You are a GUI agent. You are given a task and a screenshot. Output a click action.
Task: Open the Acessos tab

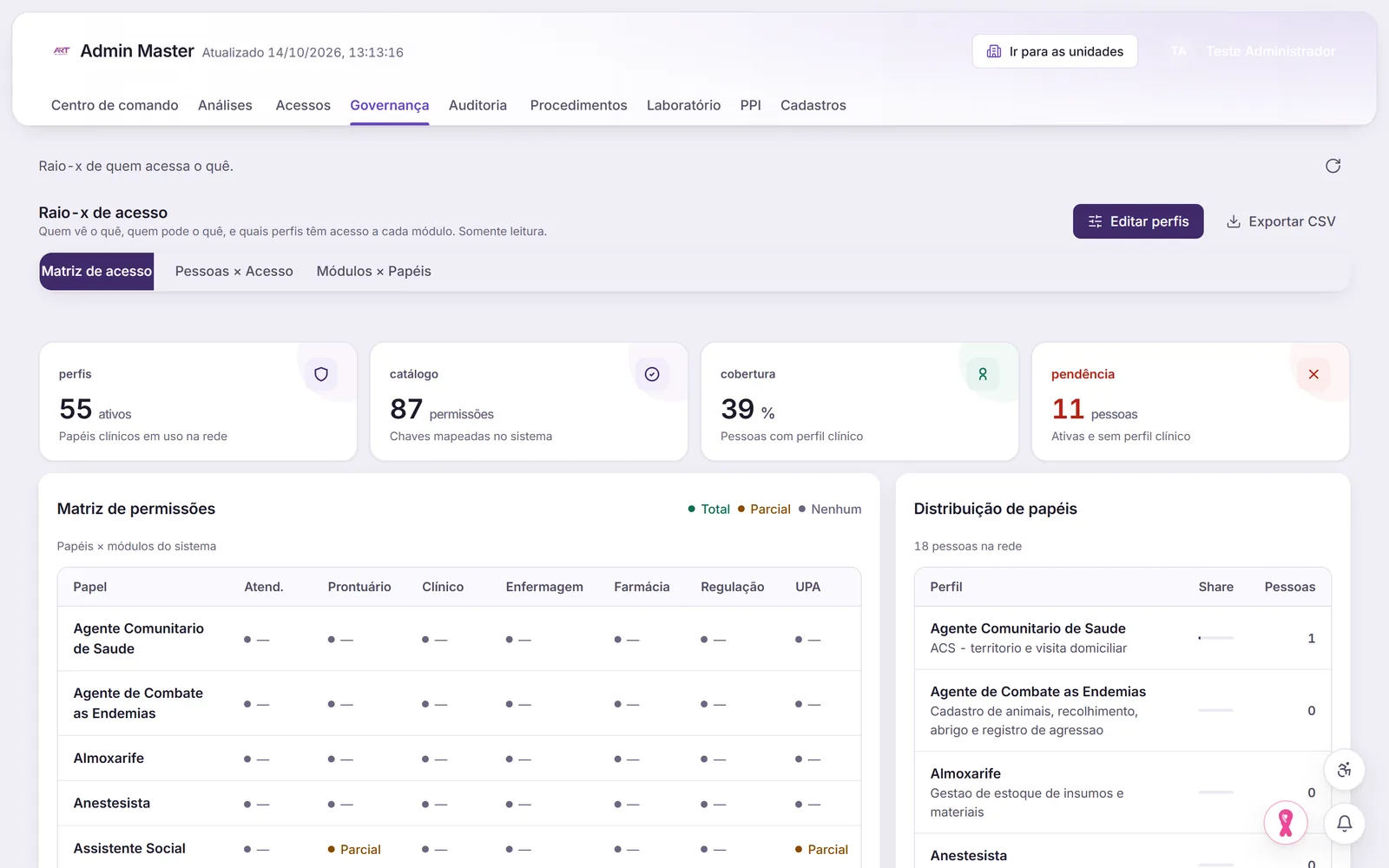tap(303, 105)
